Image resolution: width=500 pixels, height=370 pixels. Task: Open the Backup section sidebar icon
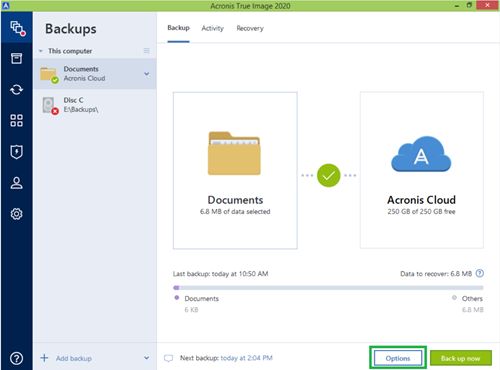click(x=17, y=28)
